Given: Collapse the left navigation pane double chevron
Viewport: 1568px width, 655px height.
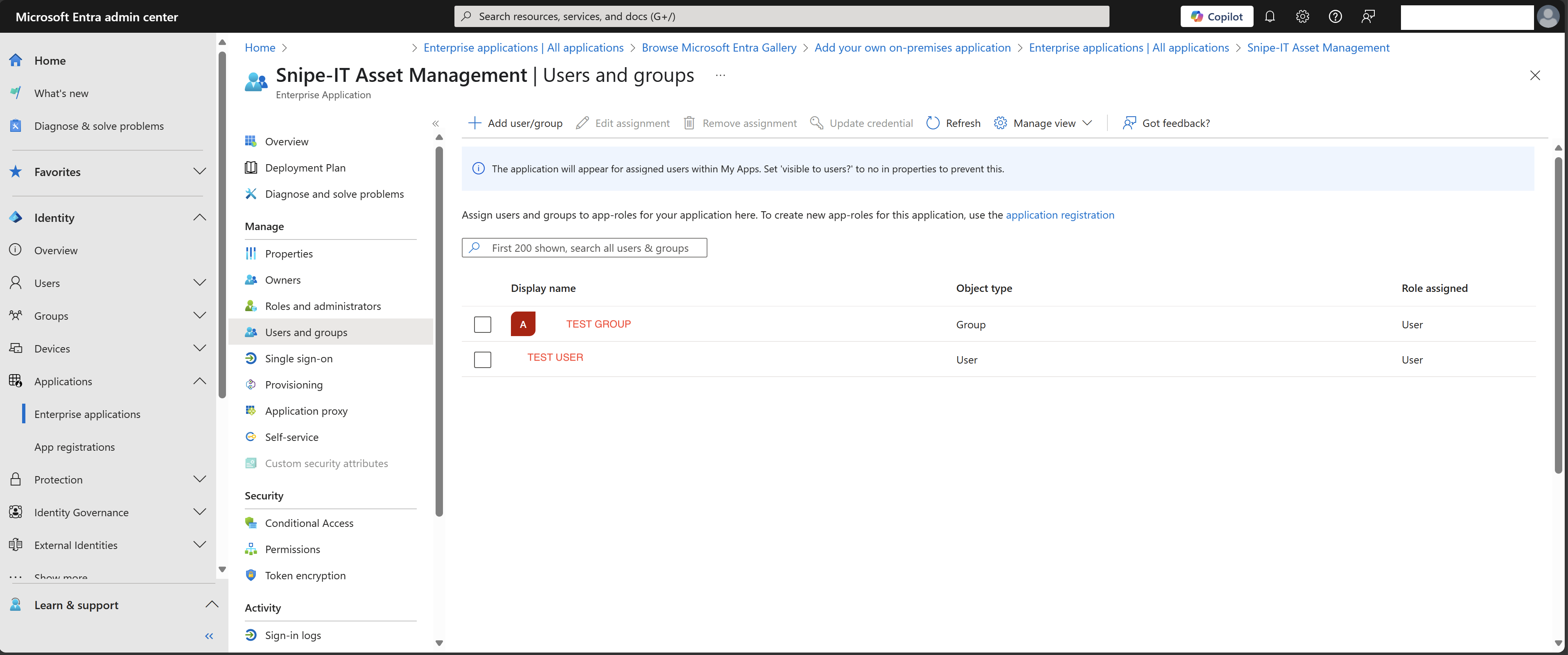Looking at the screenshot, I should [209, 636].
